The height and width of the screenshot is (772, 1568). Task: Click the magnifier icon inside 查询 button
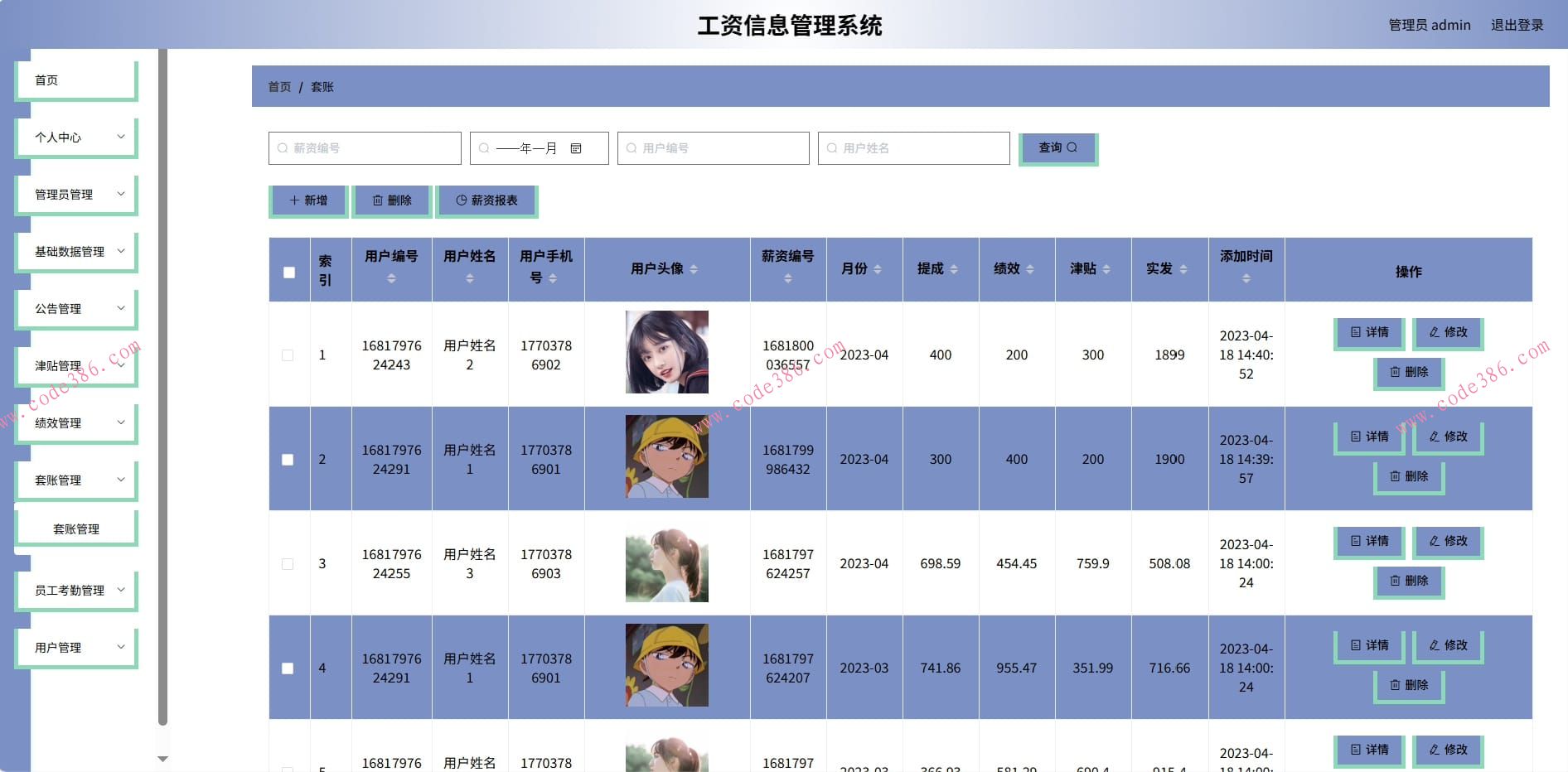click(x=1073, y=147)
